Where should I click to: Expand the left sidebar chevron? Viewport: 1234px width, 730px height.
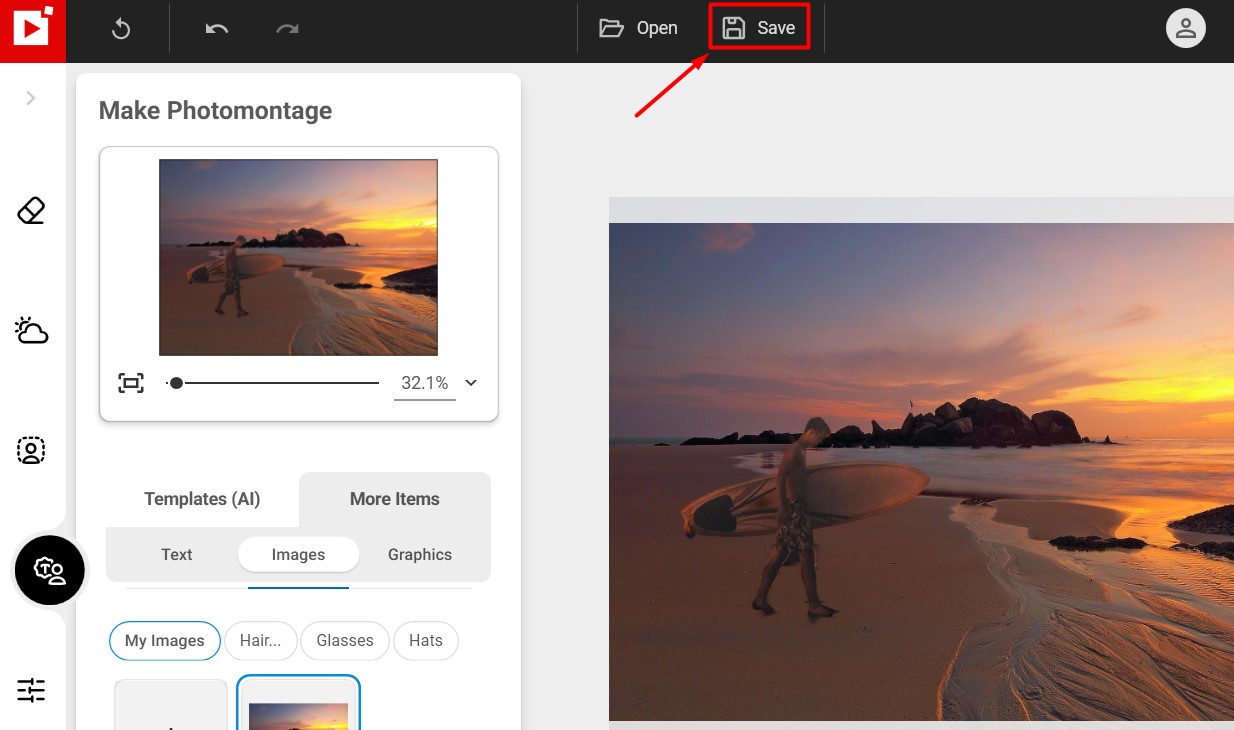click(31, 98)
